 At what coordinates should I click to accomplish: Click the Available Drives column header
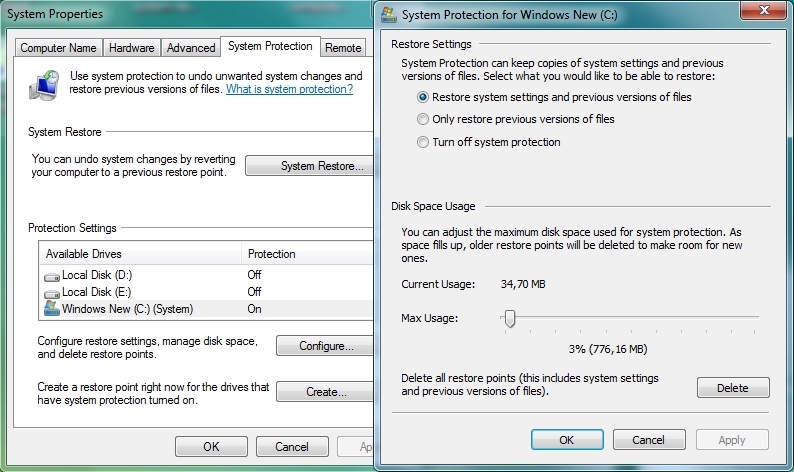tap(140, 254)
